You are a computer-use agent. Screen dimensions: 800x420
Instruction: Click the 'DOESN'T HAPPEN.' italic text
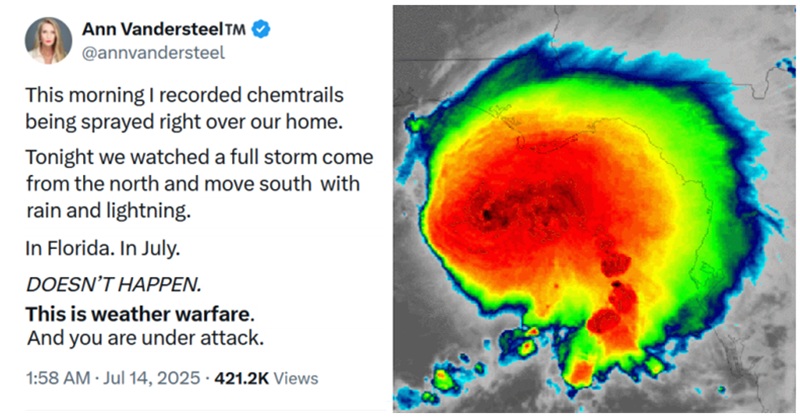tap(114, 284)
